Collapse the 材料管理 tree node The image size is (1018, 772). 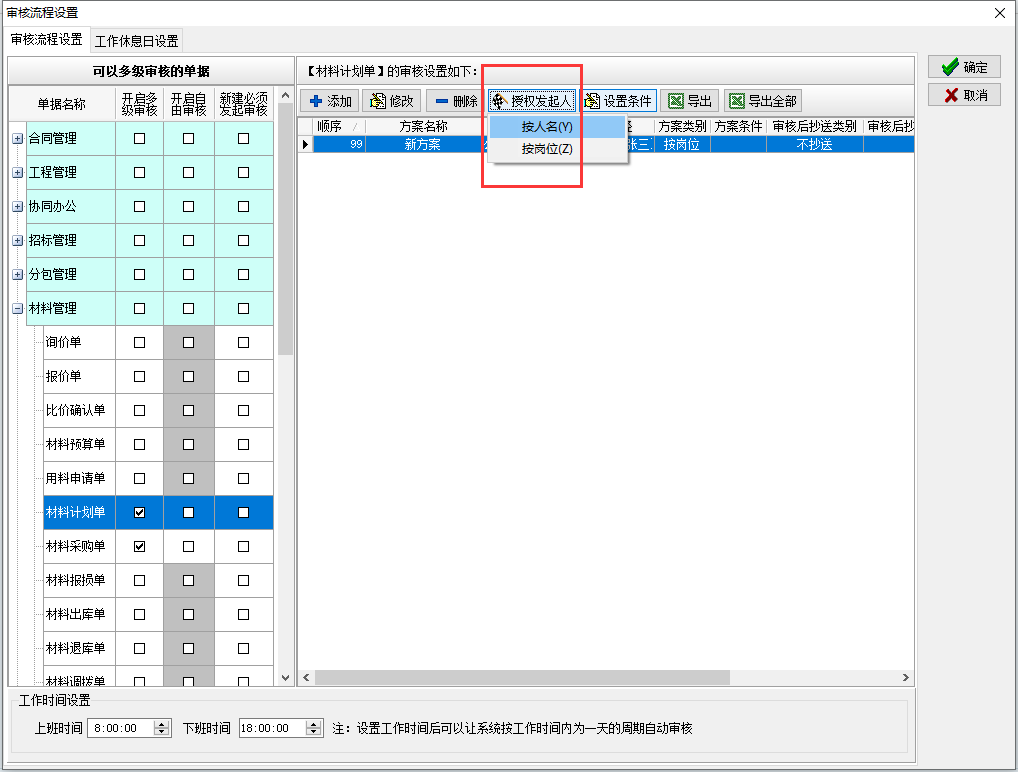pyautogui.click(x=16, y=308)
